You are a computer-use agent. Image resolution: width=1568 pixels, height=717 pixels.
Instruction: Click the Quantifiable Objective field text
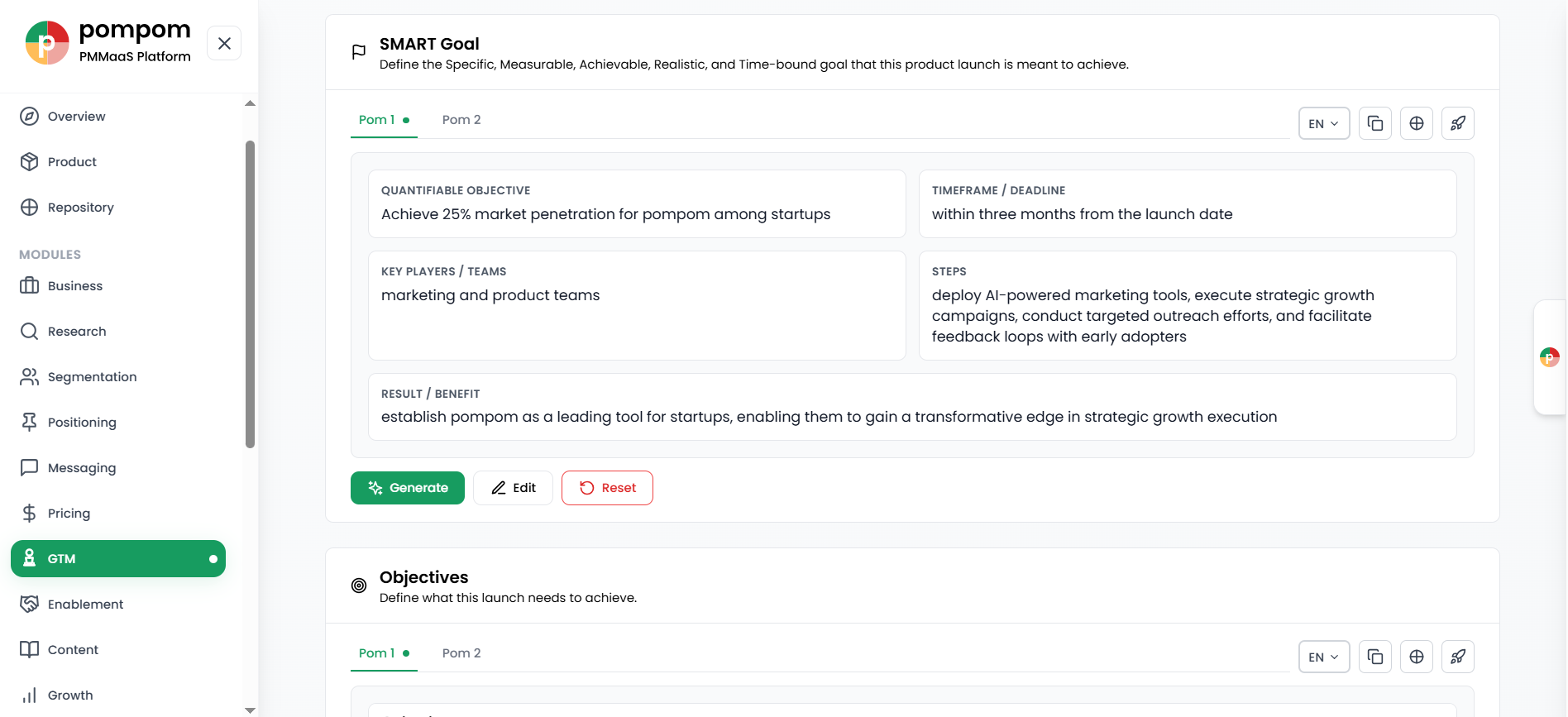click(605, 214)
